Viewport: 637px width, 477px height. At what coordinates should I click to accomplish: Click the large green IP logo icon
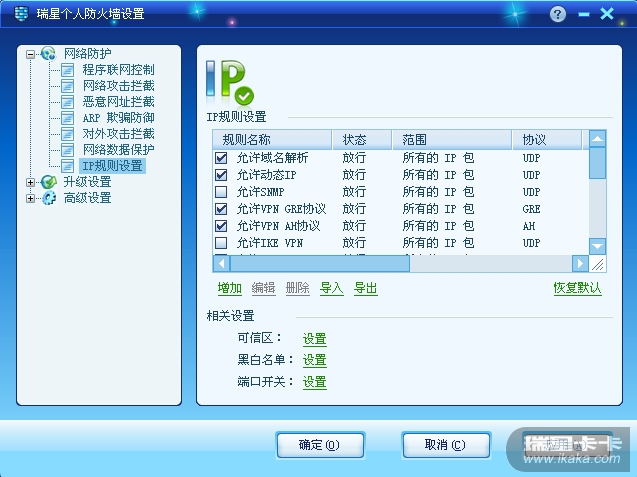point(230,82)
